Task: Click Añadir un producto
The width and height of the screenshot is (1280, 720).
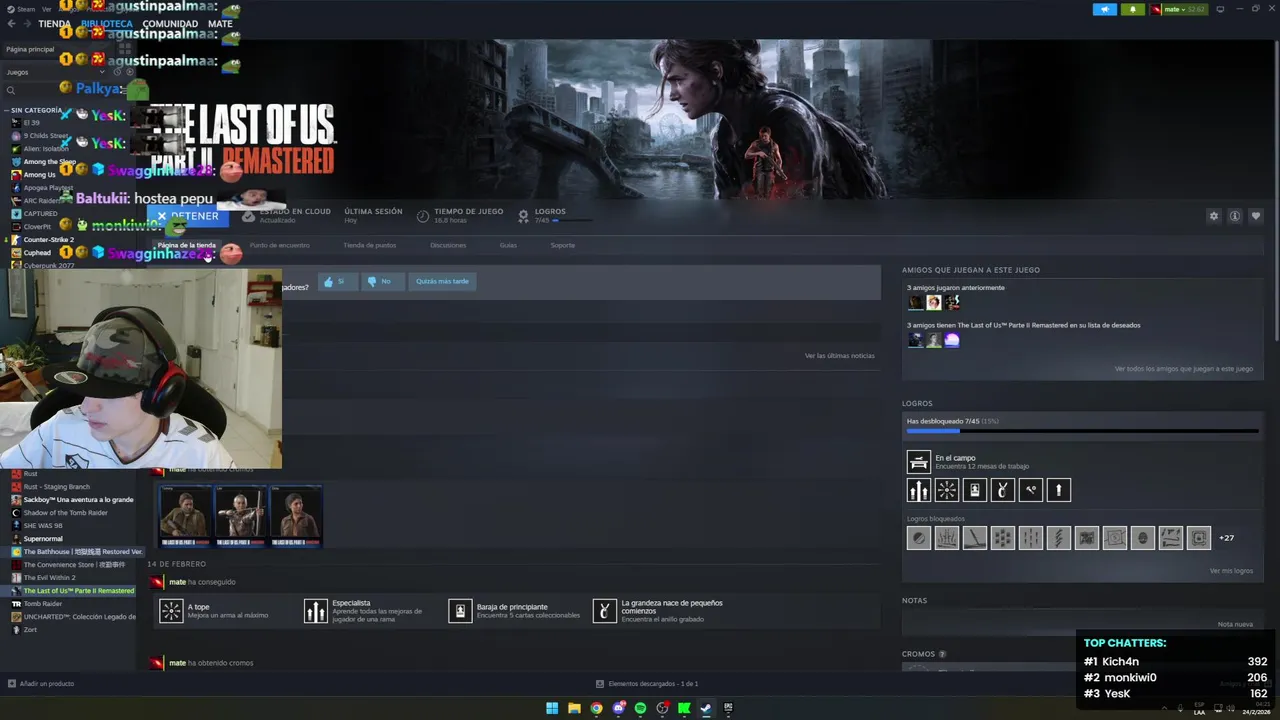Action: coord(41,684)
